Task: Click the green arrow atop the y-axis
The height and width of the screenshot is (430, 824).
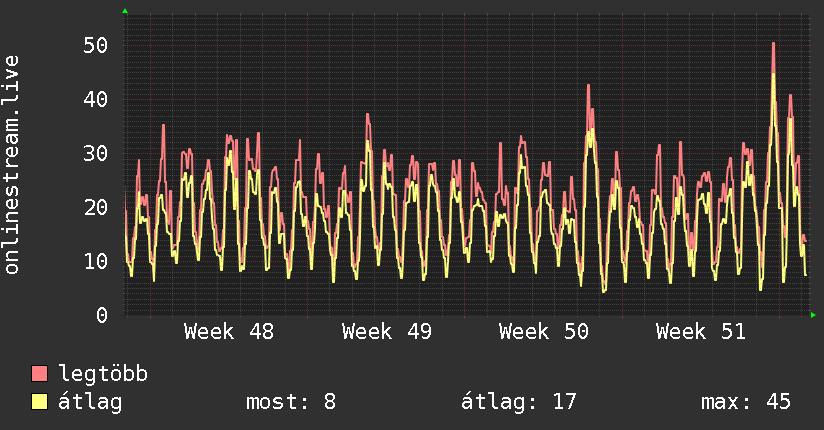Action: tap(125, 11)
